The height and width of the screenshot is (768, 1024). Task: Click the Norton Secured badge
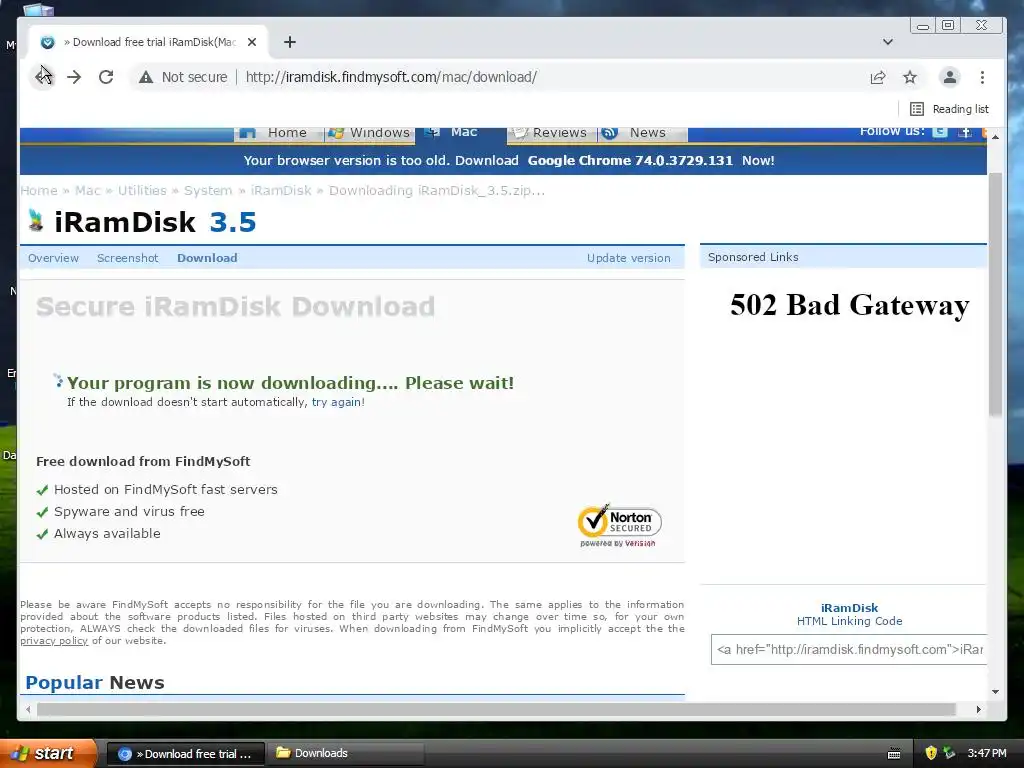(x=619, y=524)
